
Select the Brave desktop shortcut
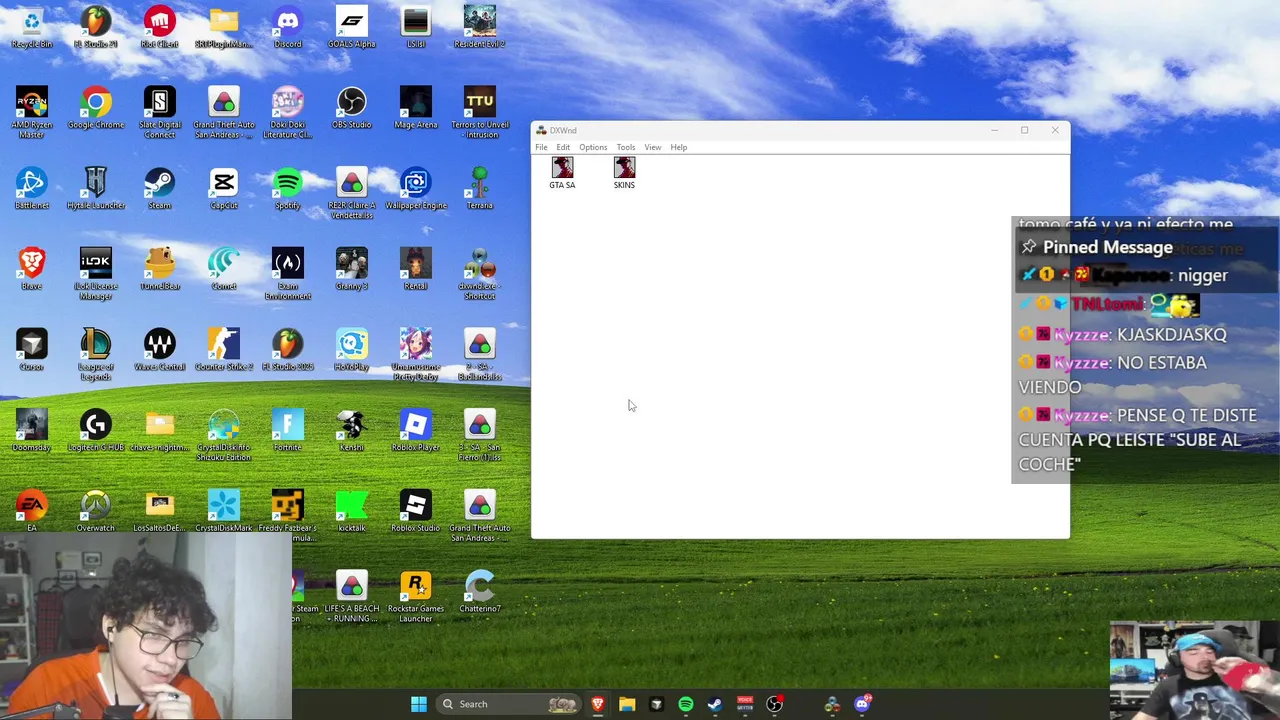[32, 269]
